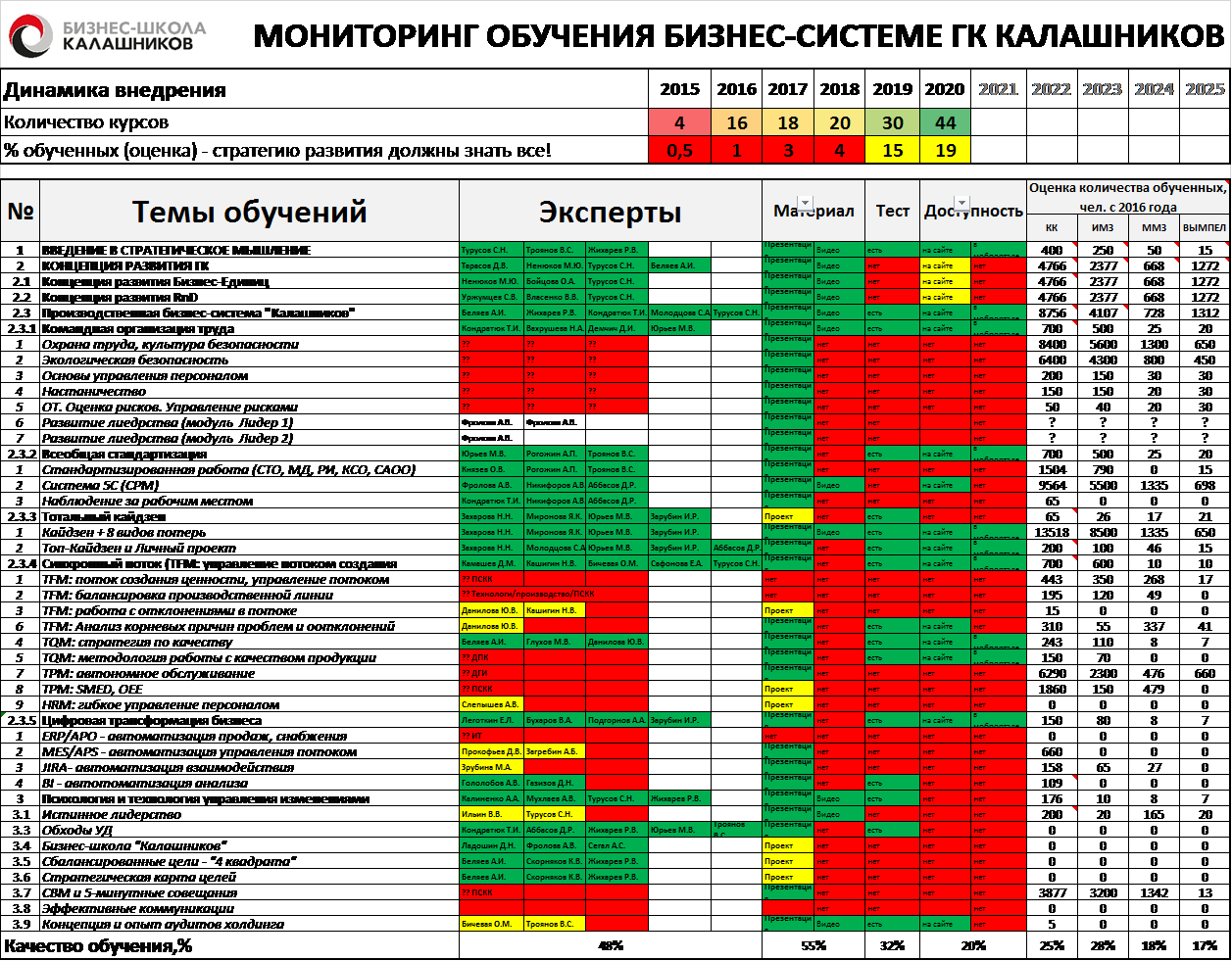Screen dimensions: 1232x961
Task: Click topic Кайдзен + 8 видов потерь
Action: click(124, 532)
